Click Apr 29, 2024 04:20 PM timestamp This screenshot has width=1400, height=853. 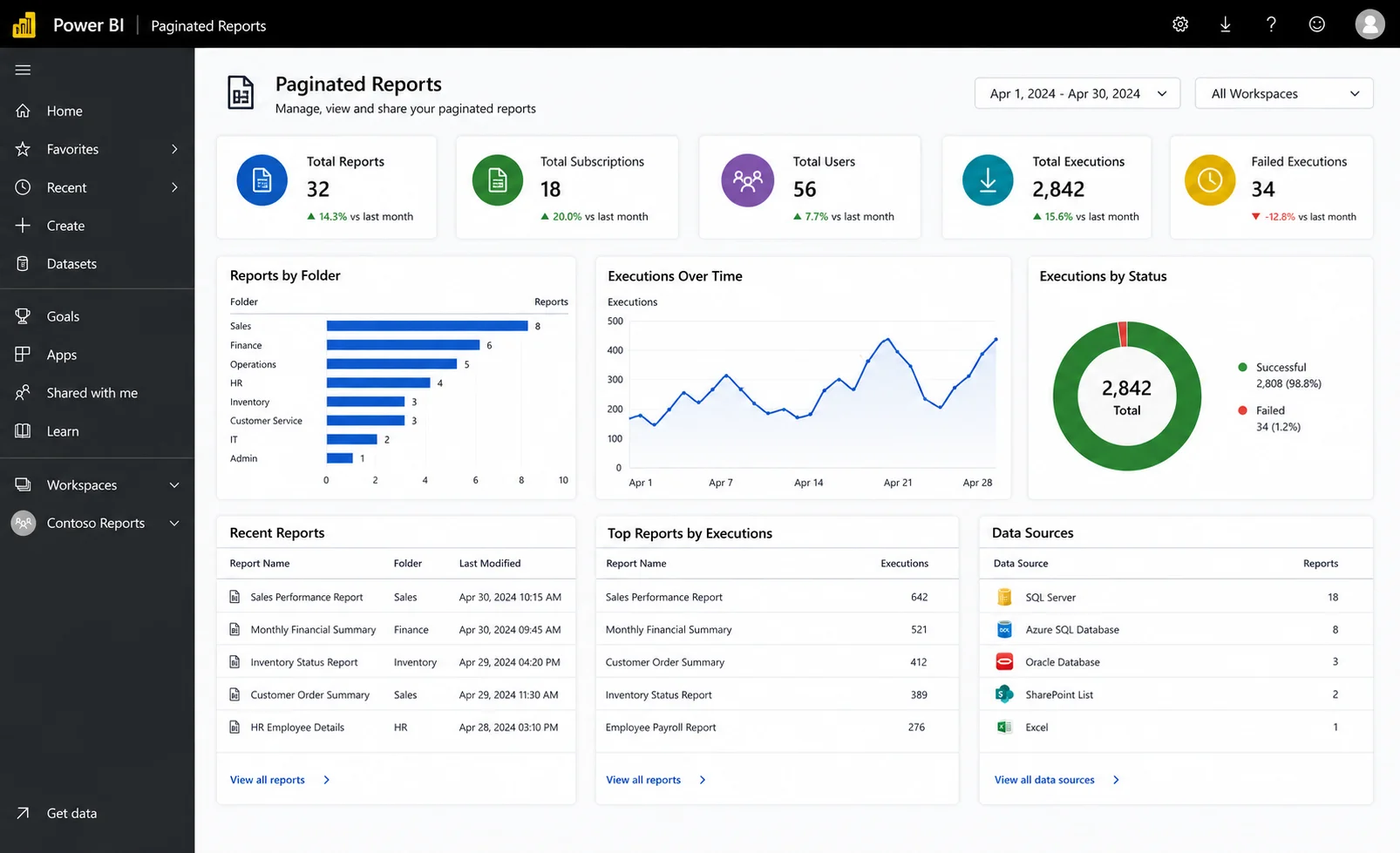pyautogui.click(x=509, y=662)
